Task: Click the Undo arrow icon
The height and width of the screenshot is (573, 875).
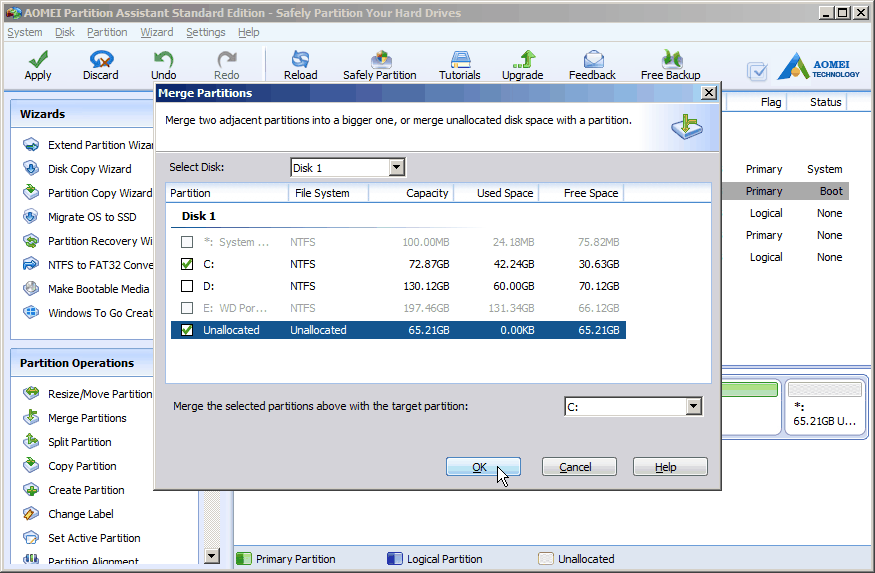Action: pos(164,59)
